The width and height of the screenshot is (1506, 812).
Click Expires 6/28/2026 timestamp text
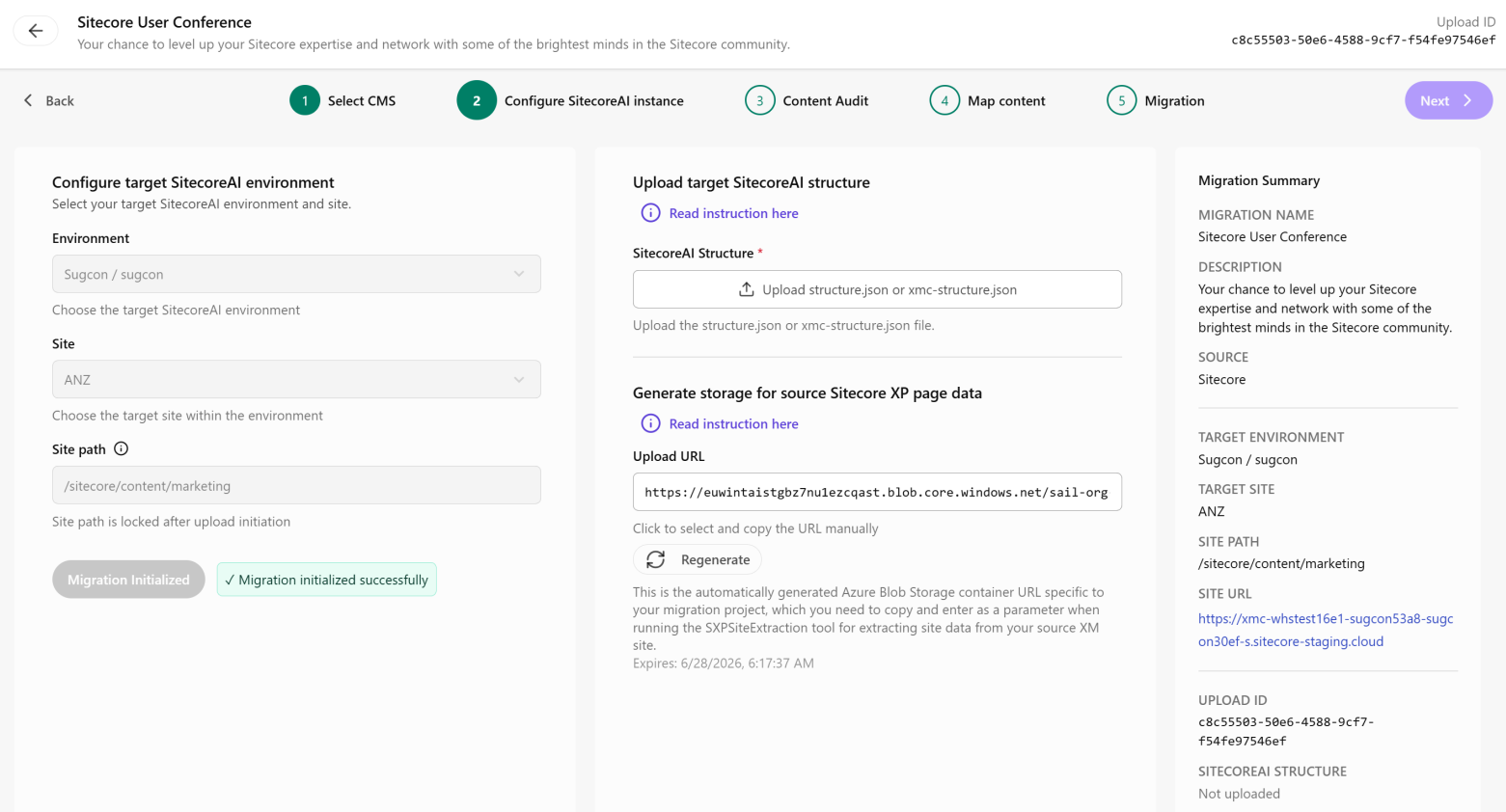click(x=724, y=663)
